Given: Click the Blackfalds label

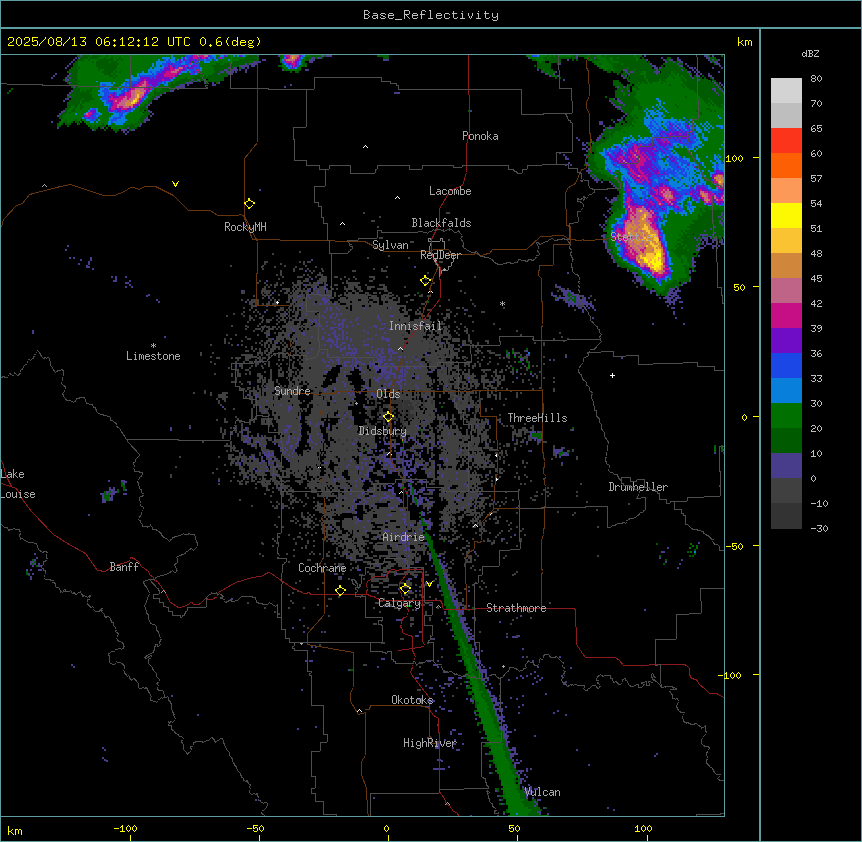Looking at the screenshot, I should click(441, 223).
